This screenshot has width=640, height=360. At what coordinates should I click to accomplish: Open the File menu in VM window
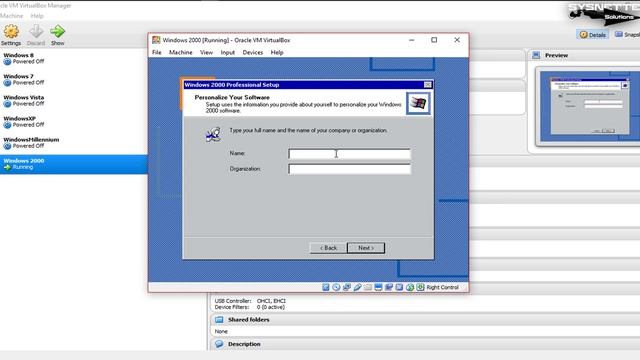tap(157, 53)
